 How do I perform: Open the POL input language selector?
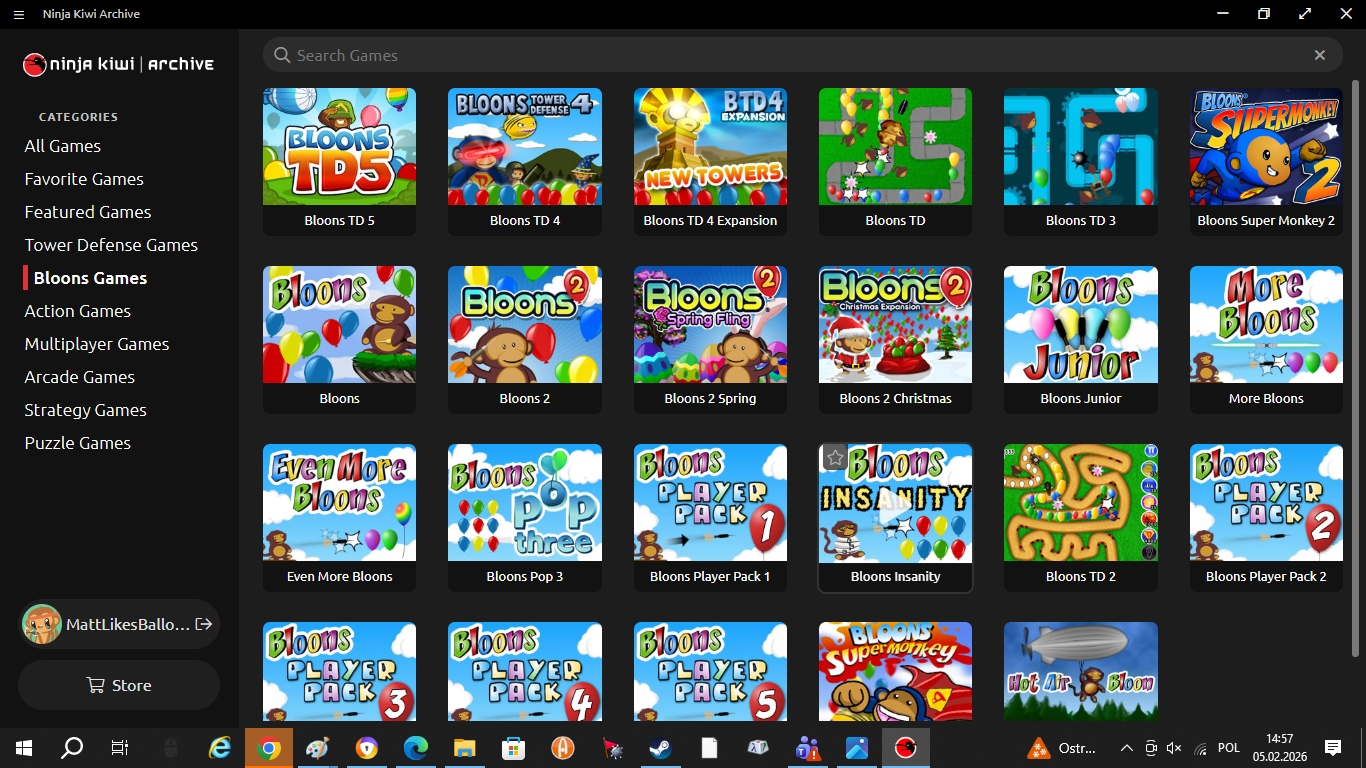[x=1229, y=748]
